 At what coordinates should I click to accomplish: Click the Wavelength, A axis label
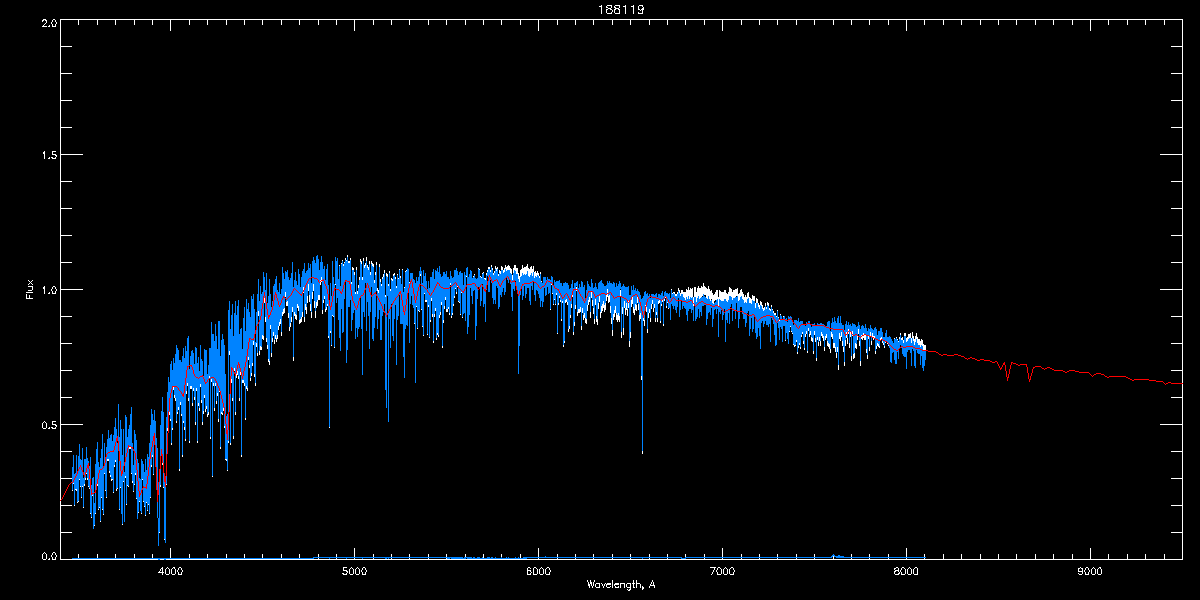(620, 584)
